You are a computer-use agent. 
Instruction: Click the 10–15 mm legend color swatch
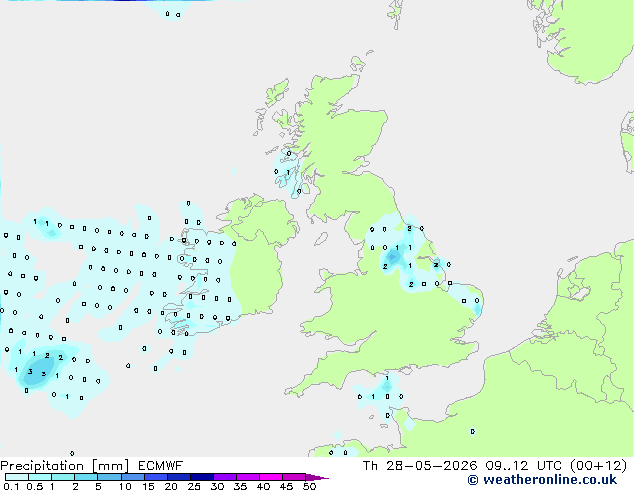(x=133, y=477)
